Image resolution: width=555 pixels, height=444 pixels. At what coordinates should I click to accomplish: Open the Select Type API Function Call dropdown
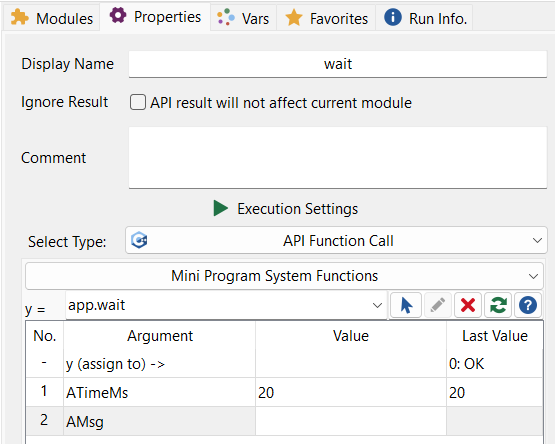pyautogui.click(x=336, y=240)
